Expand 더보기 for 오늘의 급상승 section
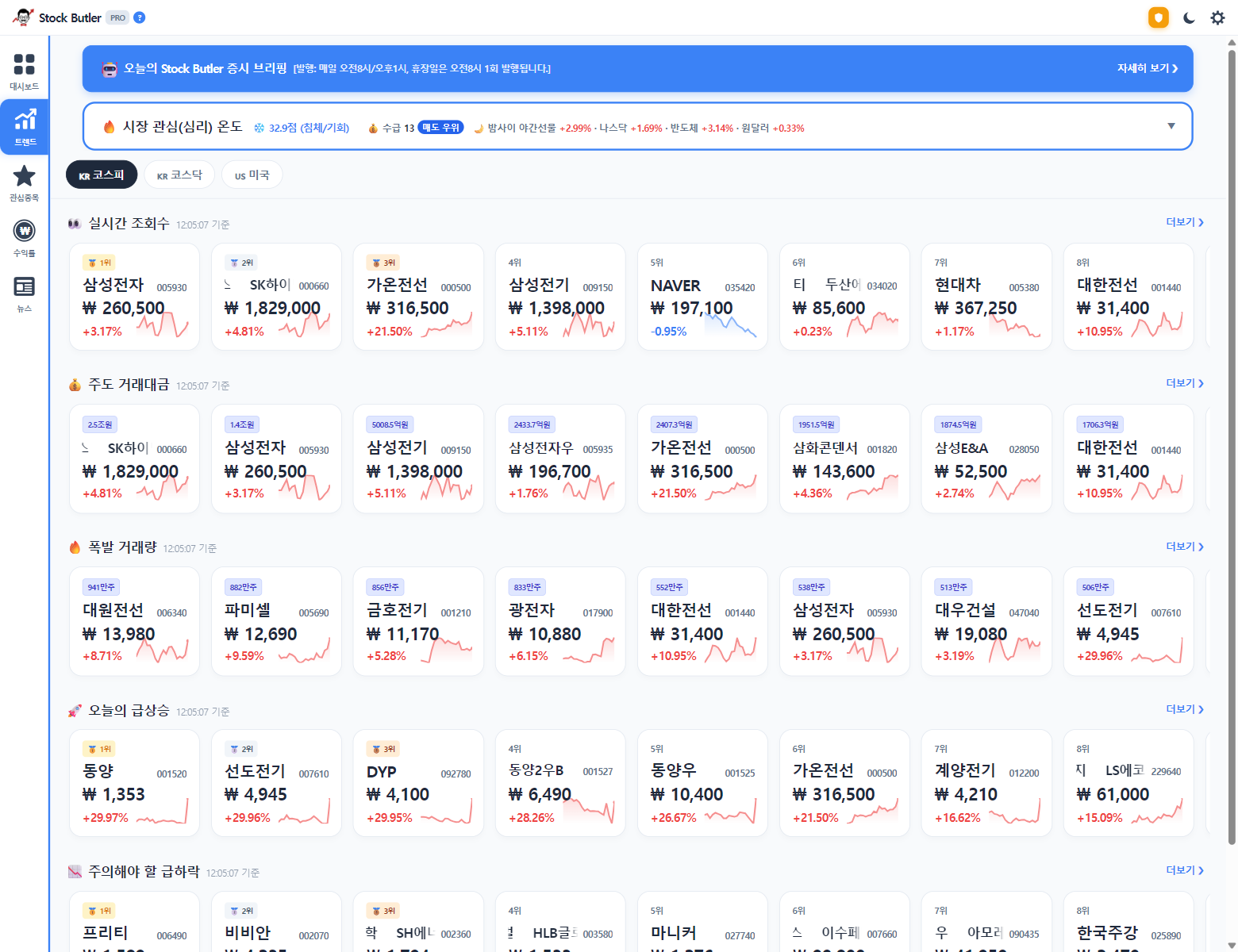Screen dimensions: 1238x952 (1185, 709)
